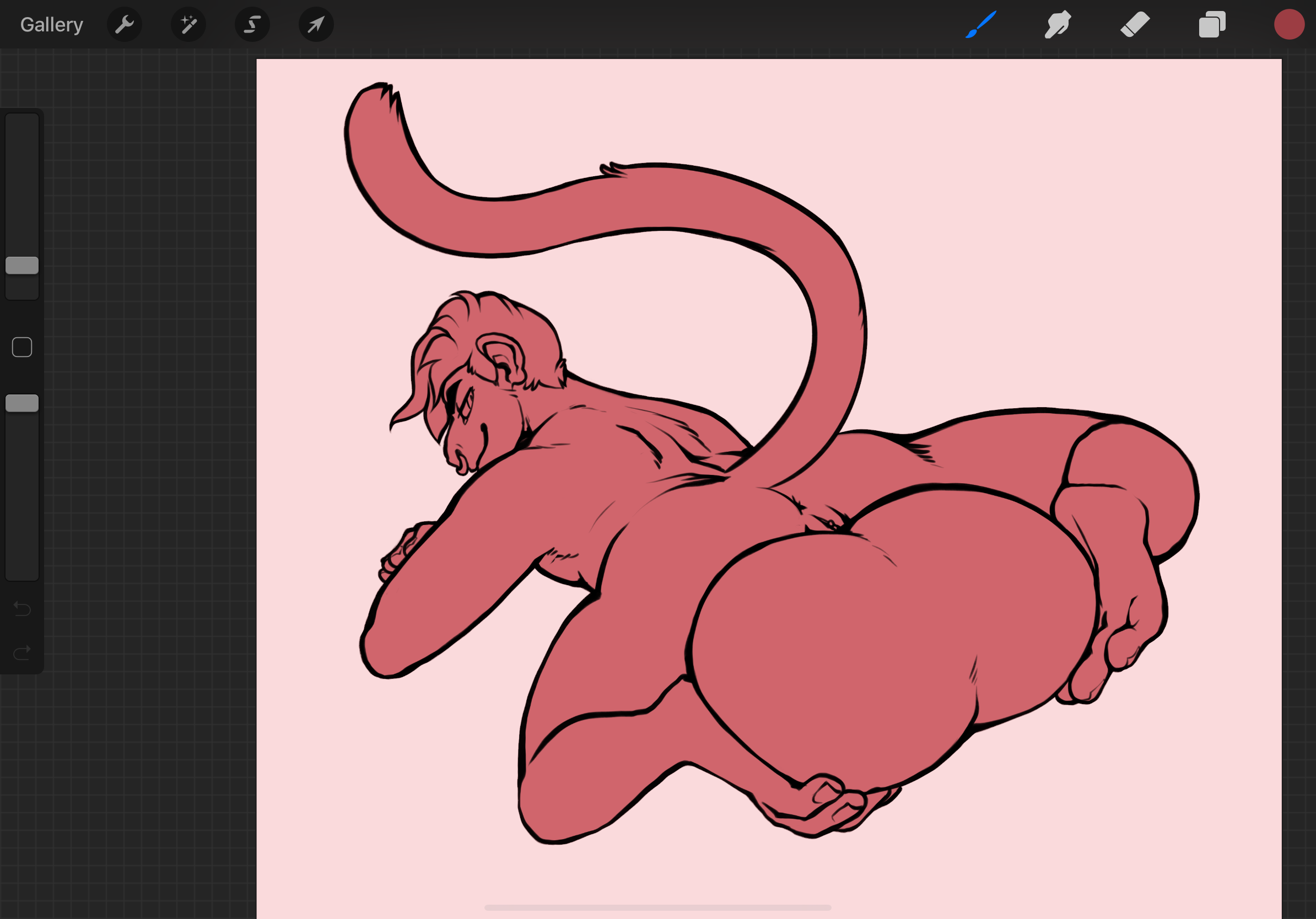The height and width of the screenshot is (919, 1316).
Task: Select the Smudge finger tool
Action: pyautogui.click(x=1058, y=25)
